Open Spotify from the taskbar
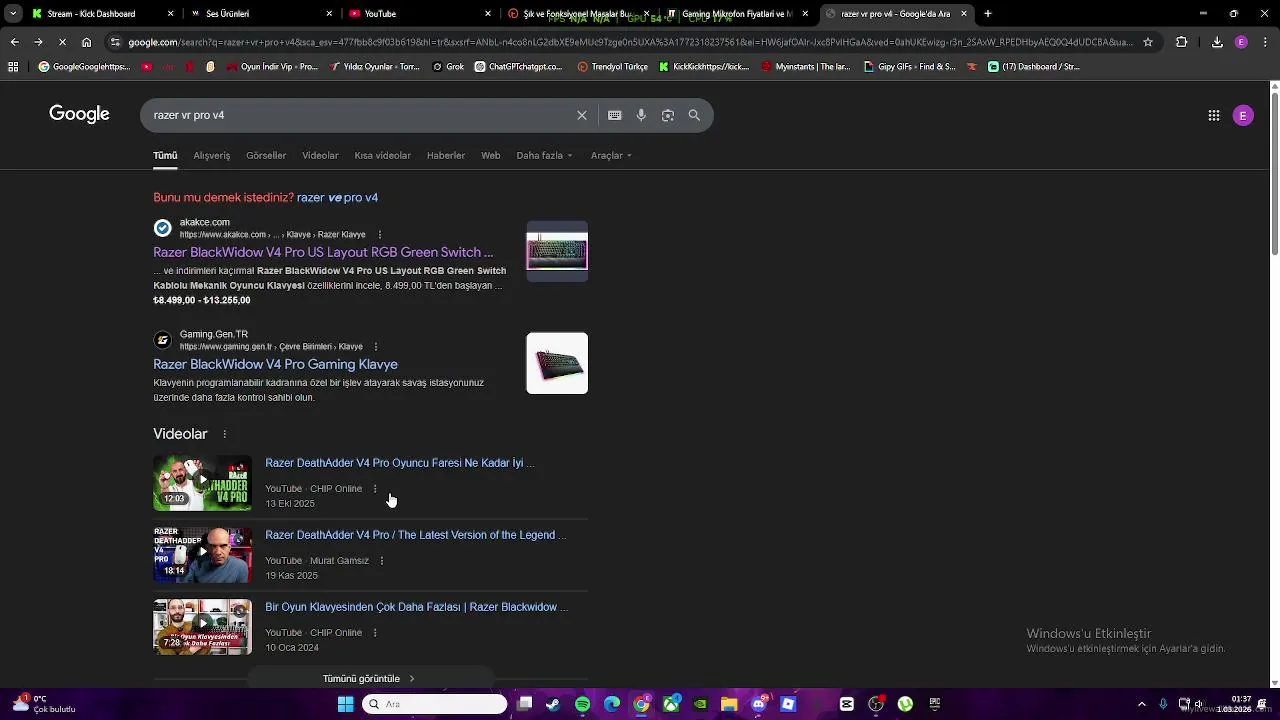Viewport: 1280px width, 720px height. point(583,704)
